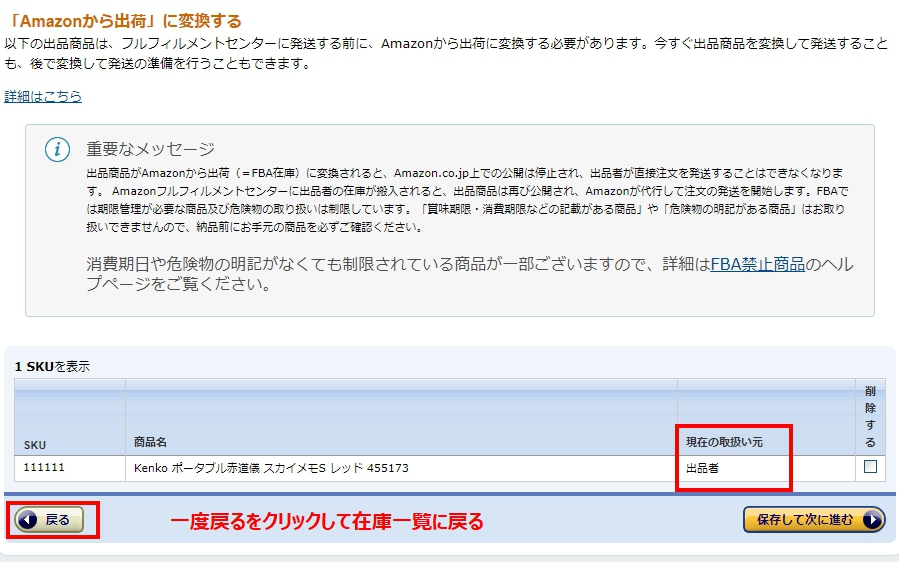Click the right arrow icon on 保存して次に進む
The height and width of the screenshot is (562, 899).
(871, 520)
